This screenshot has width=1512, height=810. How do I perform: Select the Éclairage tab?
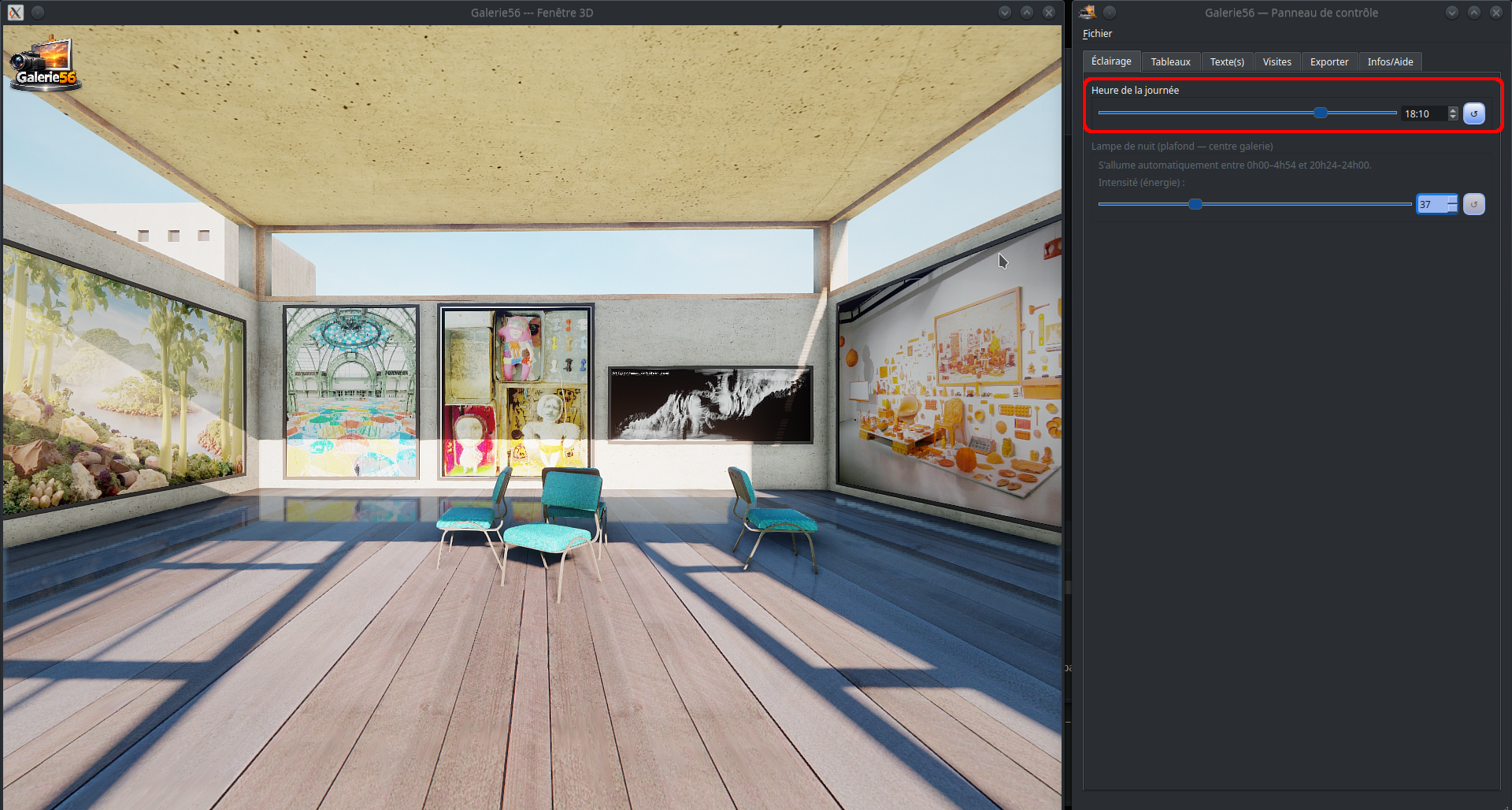(x=1111, y=61)
